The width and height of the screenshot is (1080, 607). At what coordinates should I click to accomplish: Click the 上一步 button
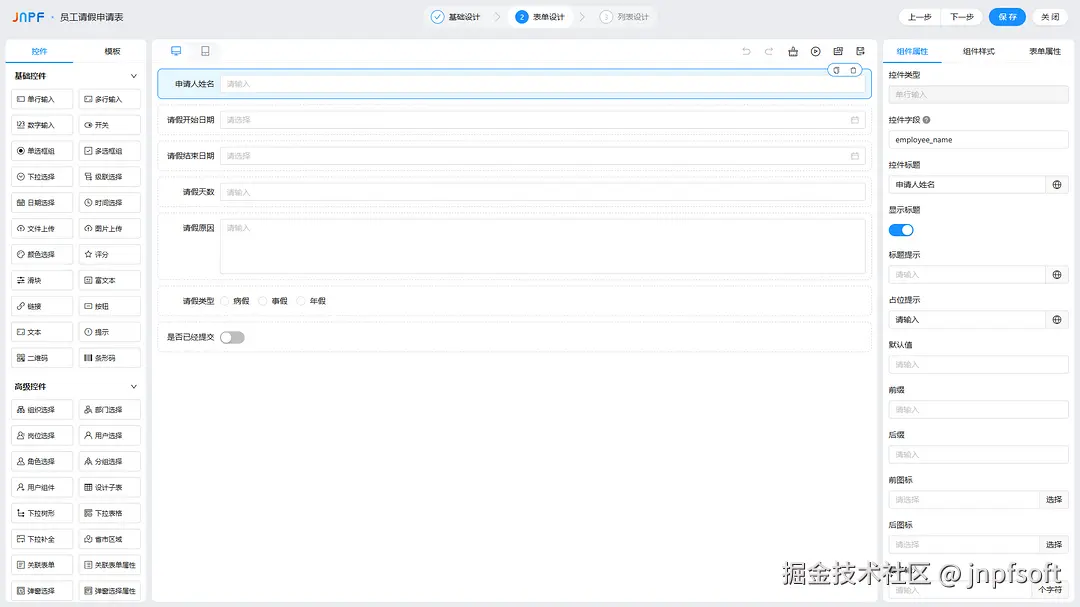point(920,17)
